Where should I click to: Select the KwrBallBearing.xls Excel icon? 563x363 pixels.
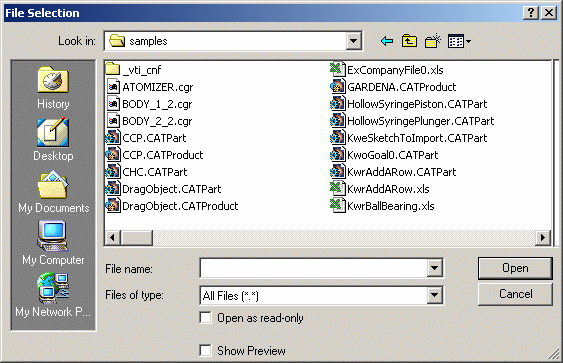[x=337, y=205]
